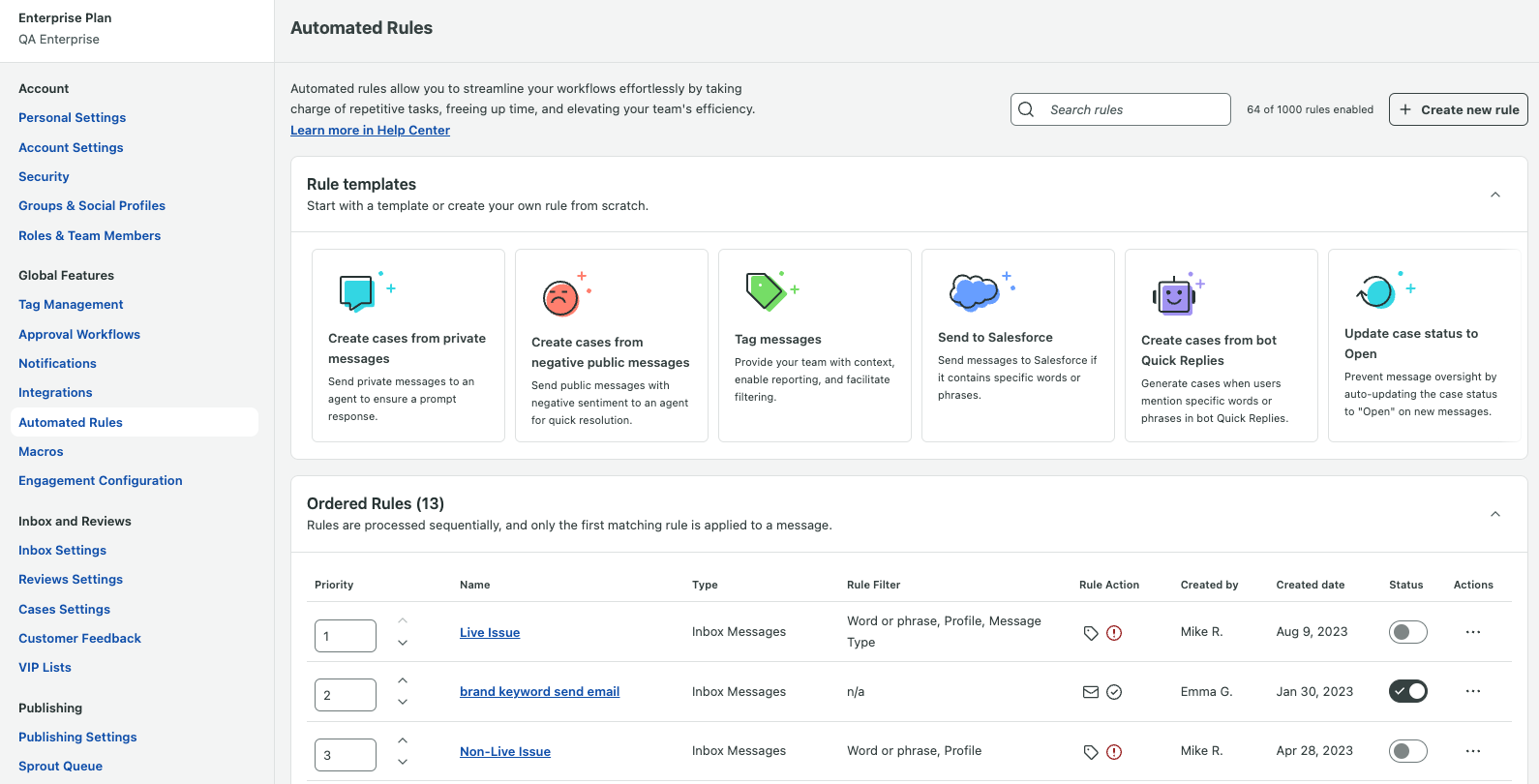Collapse the Rule templates section
Screen dimensions: 1539x784
(x=1495, y=195)
